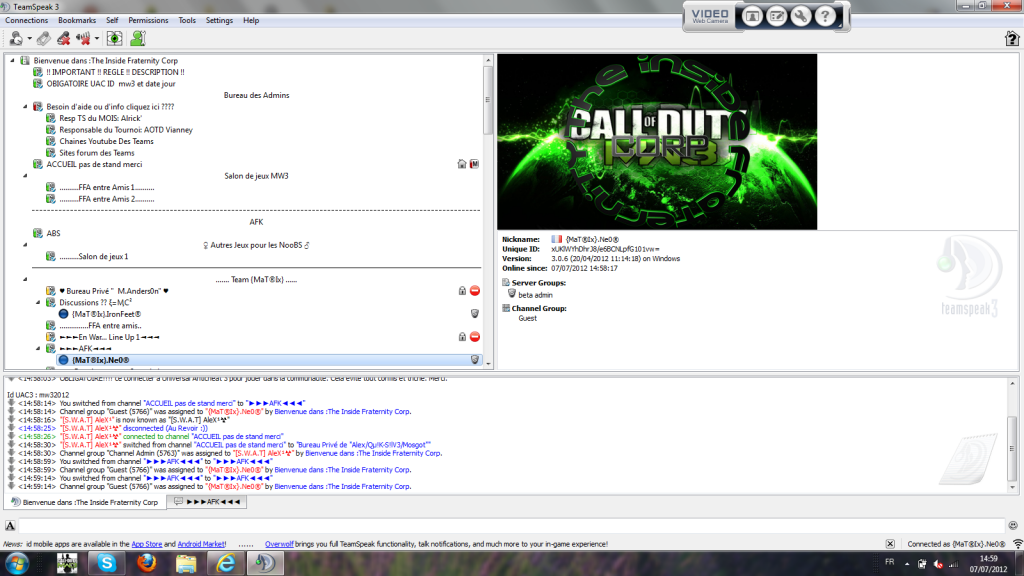Open the 'Android Market' link in news bar
The image size is (1024, 576).
tap(201, 544)
